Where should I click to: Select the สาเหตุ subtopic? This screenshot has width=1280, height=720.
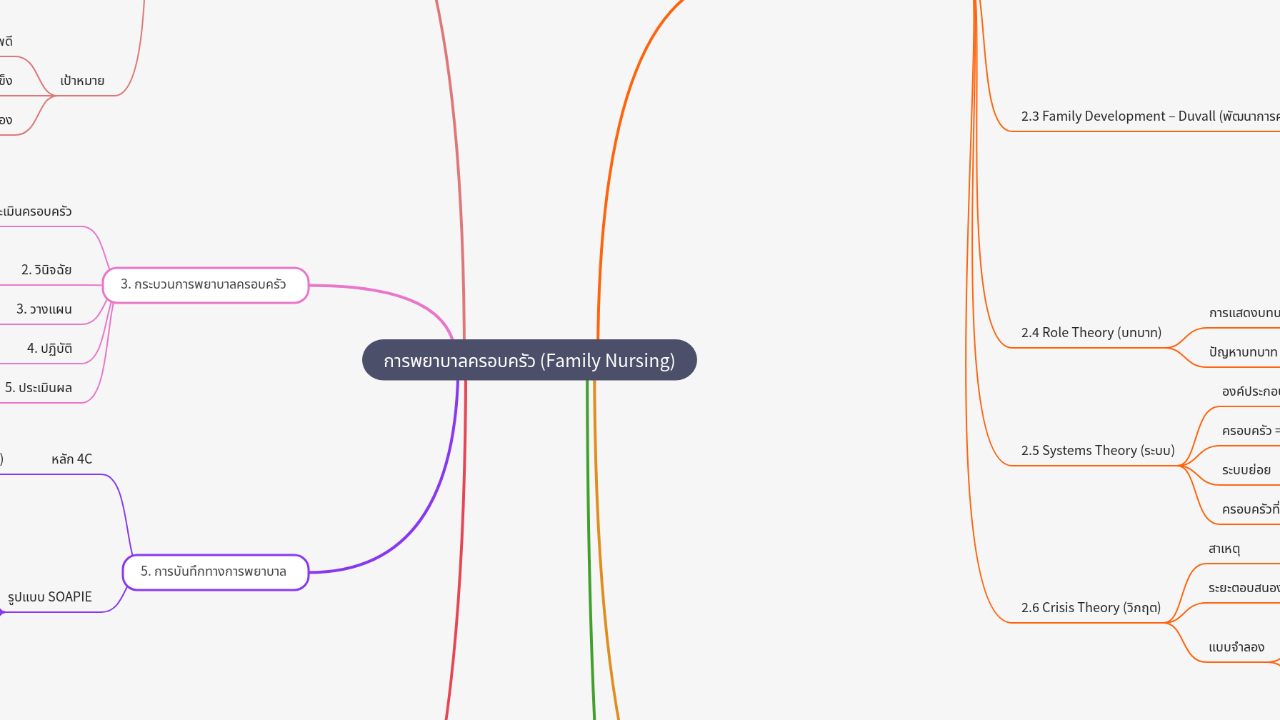click(1224, 549)
